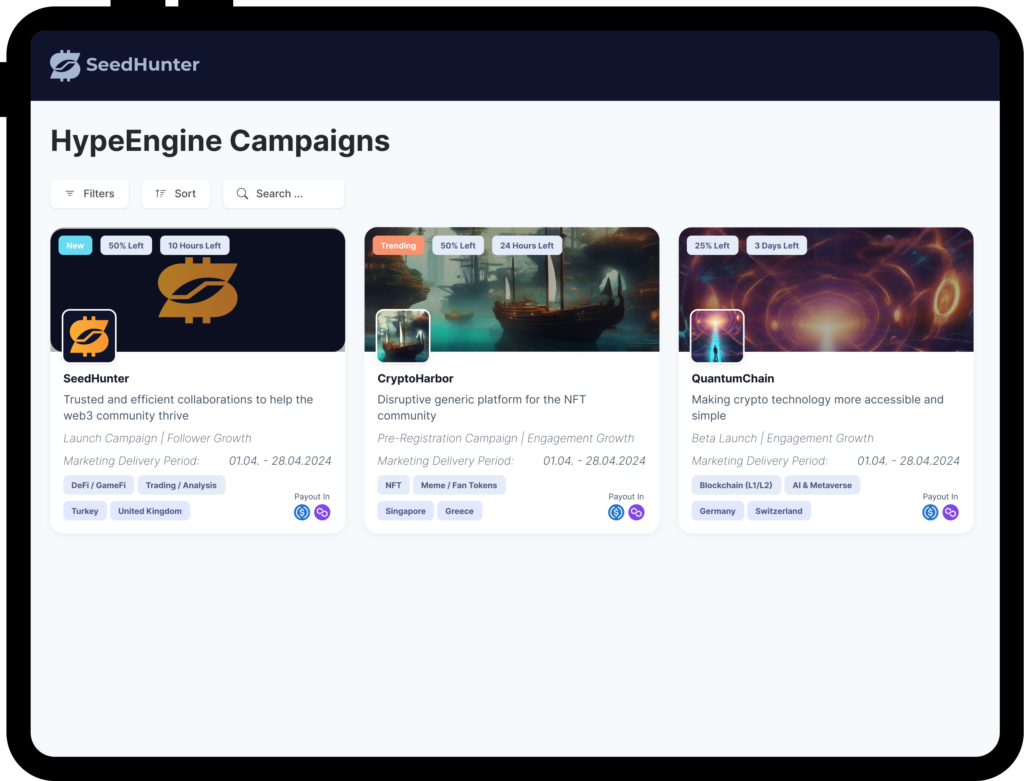Select the Trading / Analysis tag
The height and width of the screenshot is (781, 1024).
click(181, 485)
